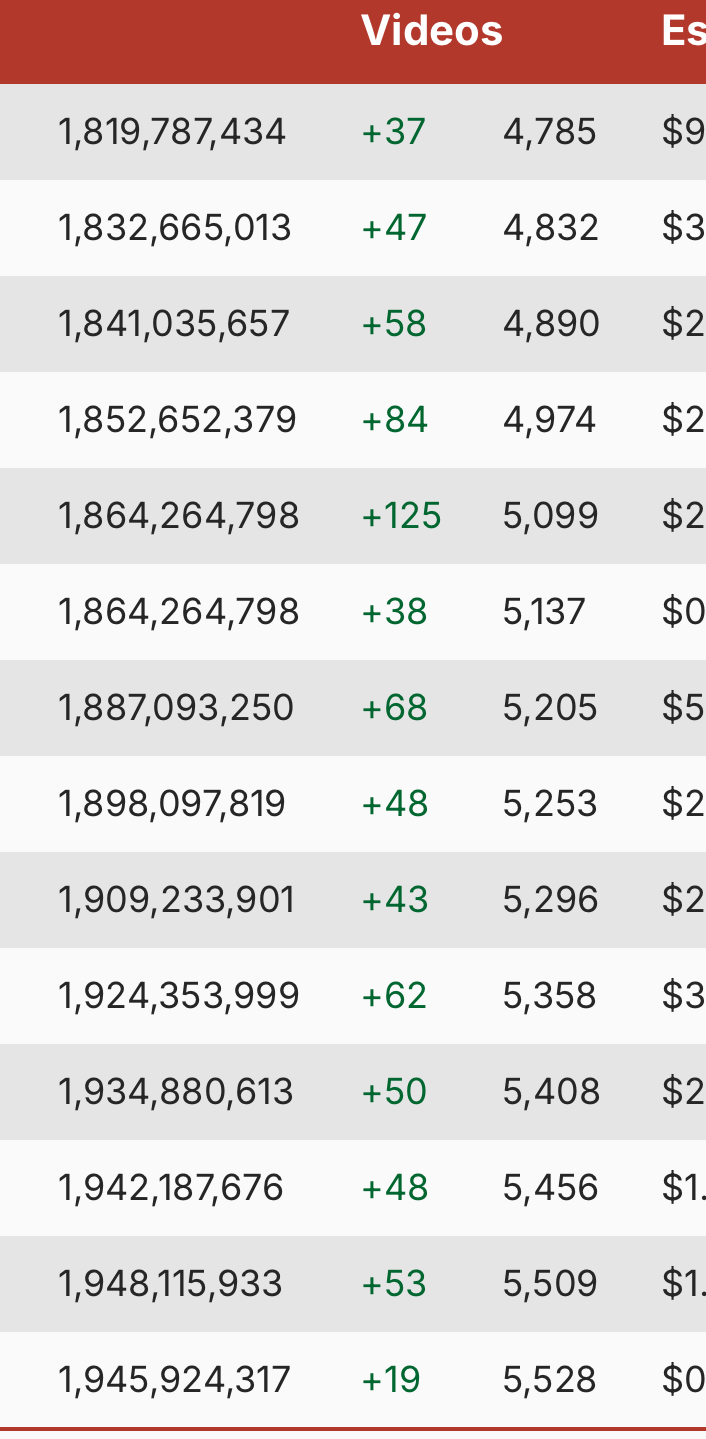The height and width of the screenshot is (1439, 706).
Task: Select the view count 1,909,233,901
Action: [x=177, y=900]
